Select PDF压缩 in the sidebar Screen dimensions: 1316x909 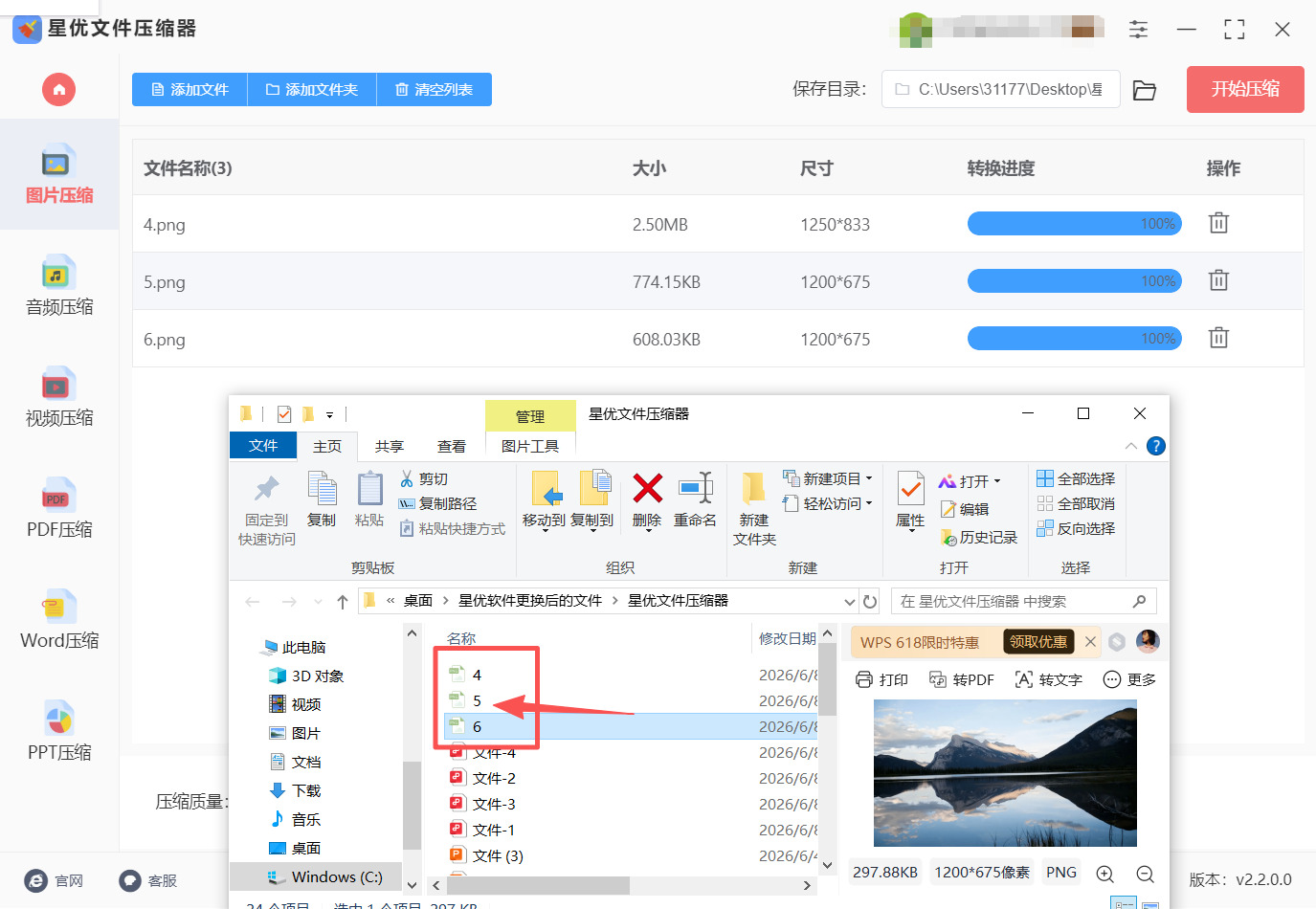click(59, 508)
